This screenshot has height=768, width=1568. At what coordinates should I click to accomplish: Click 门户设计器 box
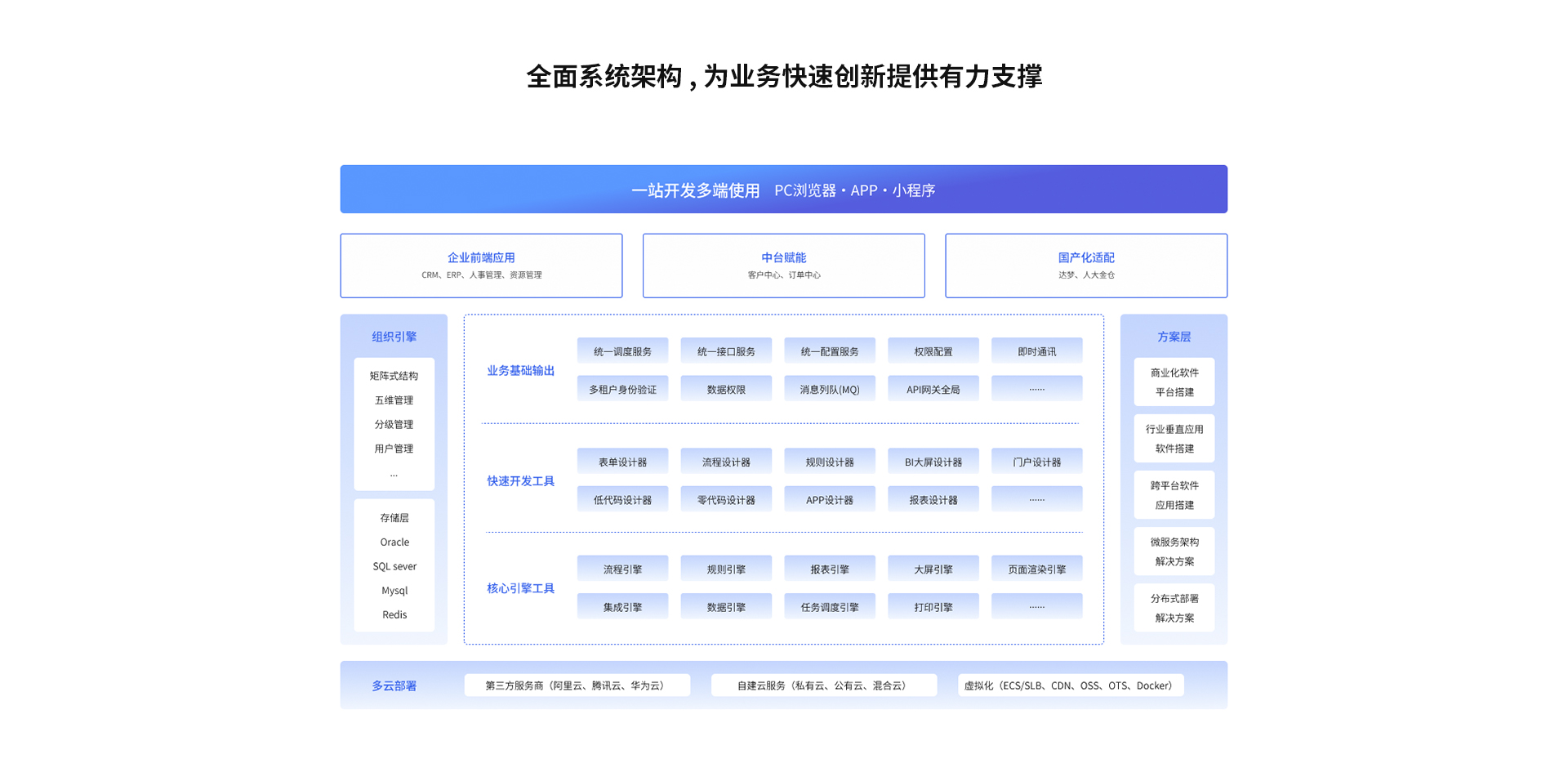pyautogui.click(x=1037, y=462)
